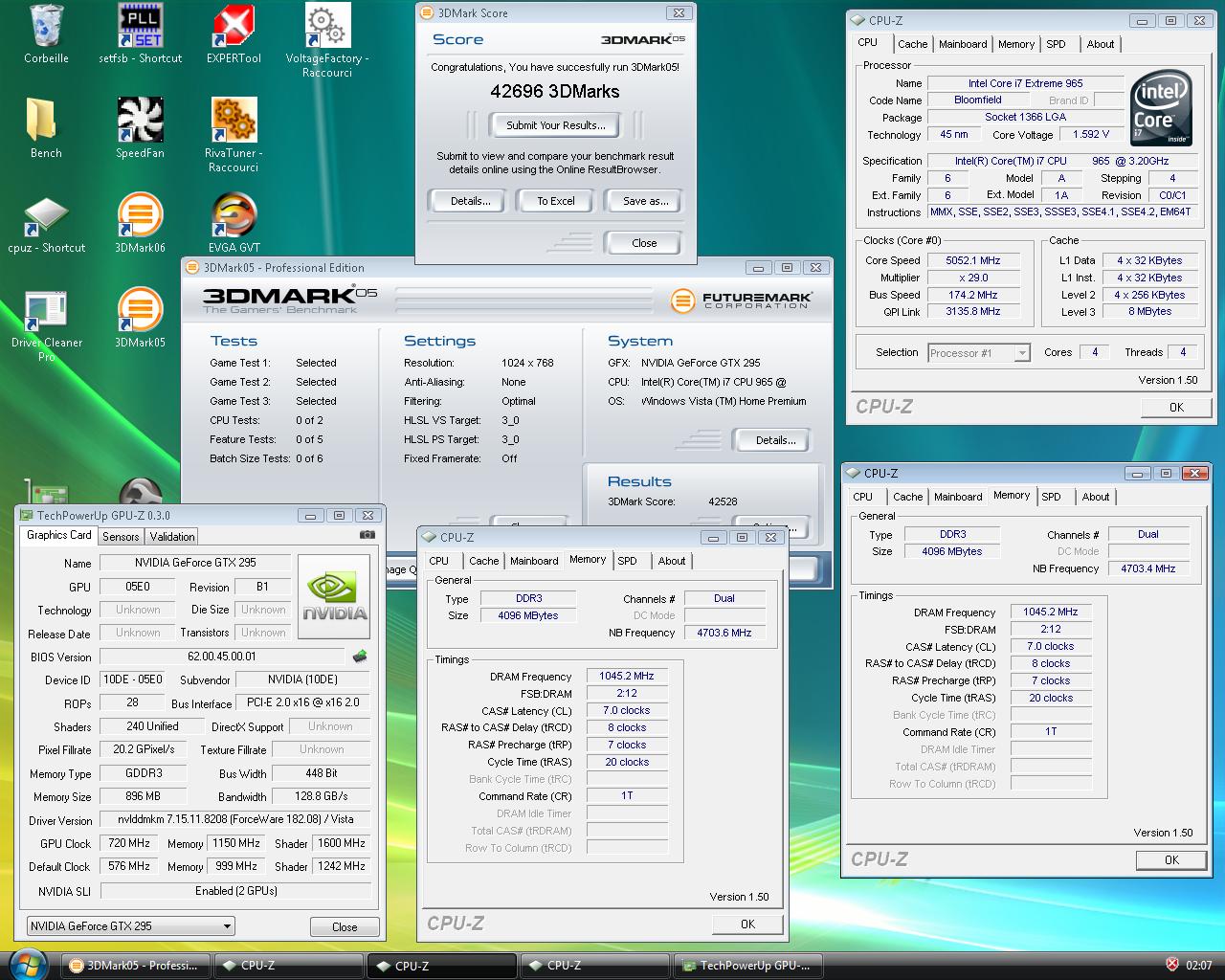
Task: Open Mainboard tab in top-right CPU-Z
Action: point(963,44)
